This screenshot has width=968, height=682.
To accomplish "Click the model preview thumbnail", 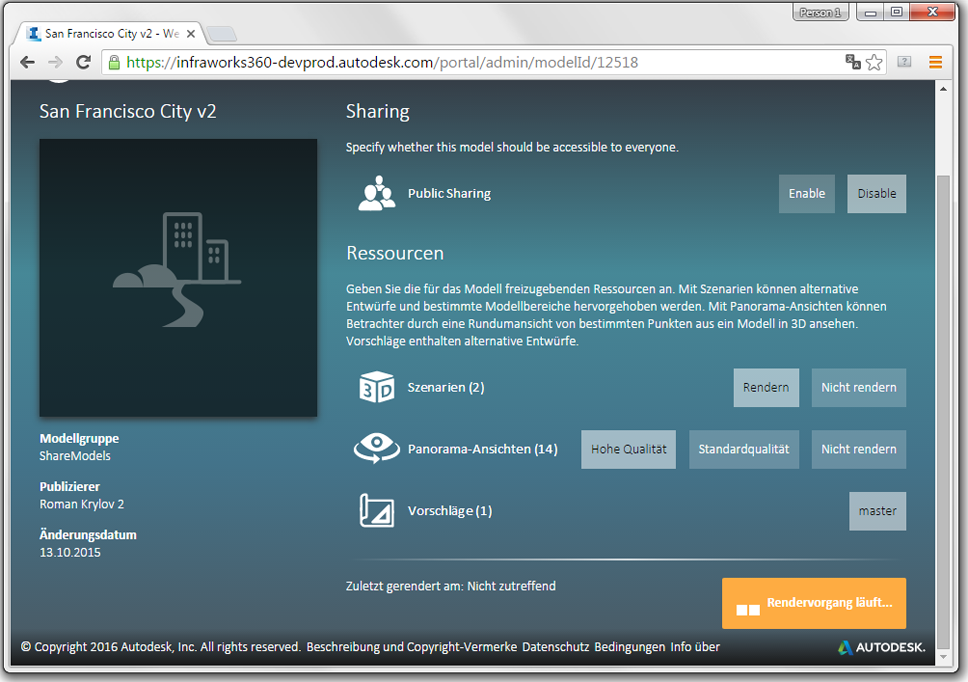I will (x=178, y=278).
